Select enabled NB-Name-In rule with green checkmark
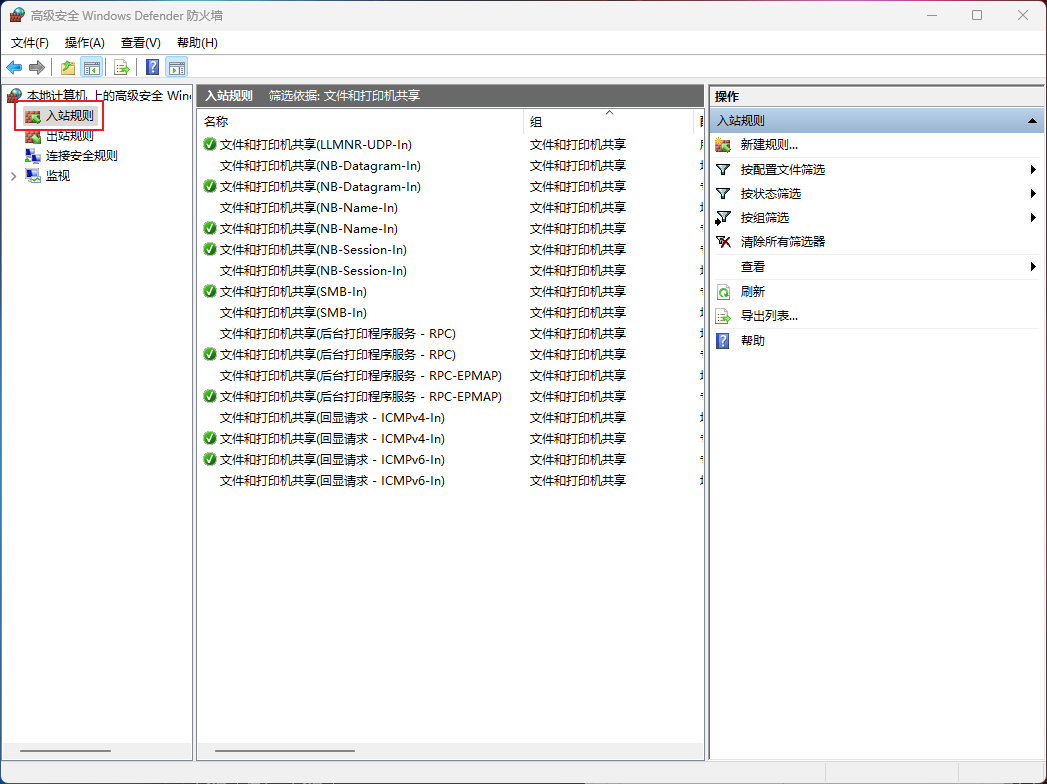 308,228
